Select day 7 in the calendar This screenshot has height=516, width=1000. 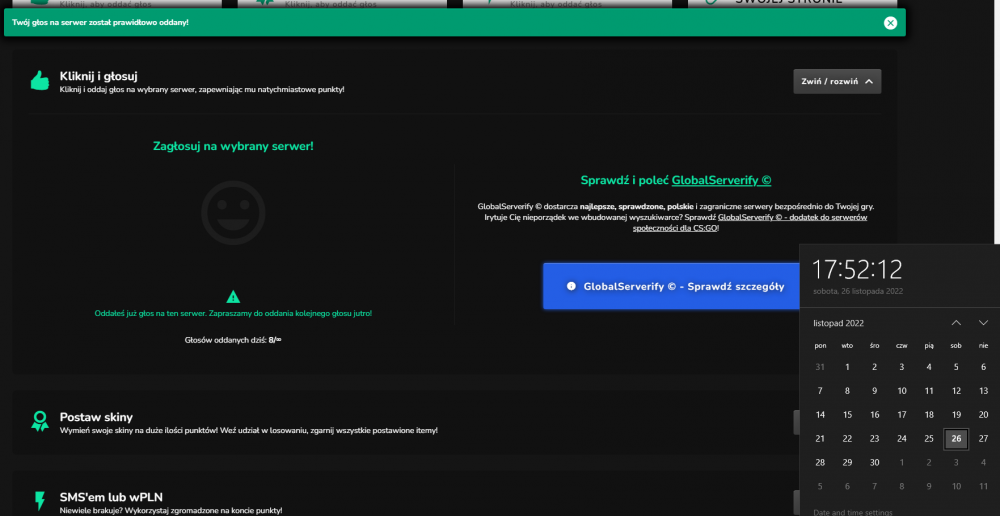[x=820, y=391]
